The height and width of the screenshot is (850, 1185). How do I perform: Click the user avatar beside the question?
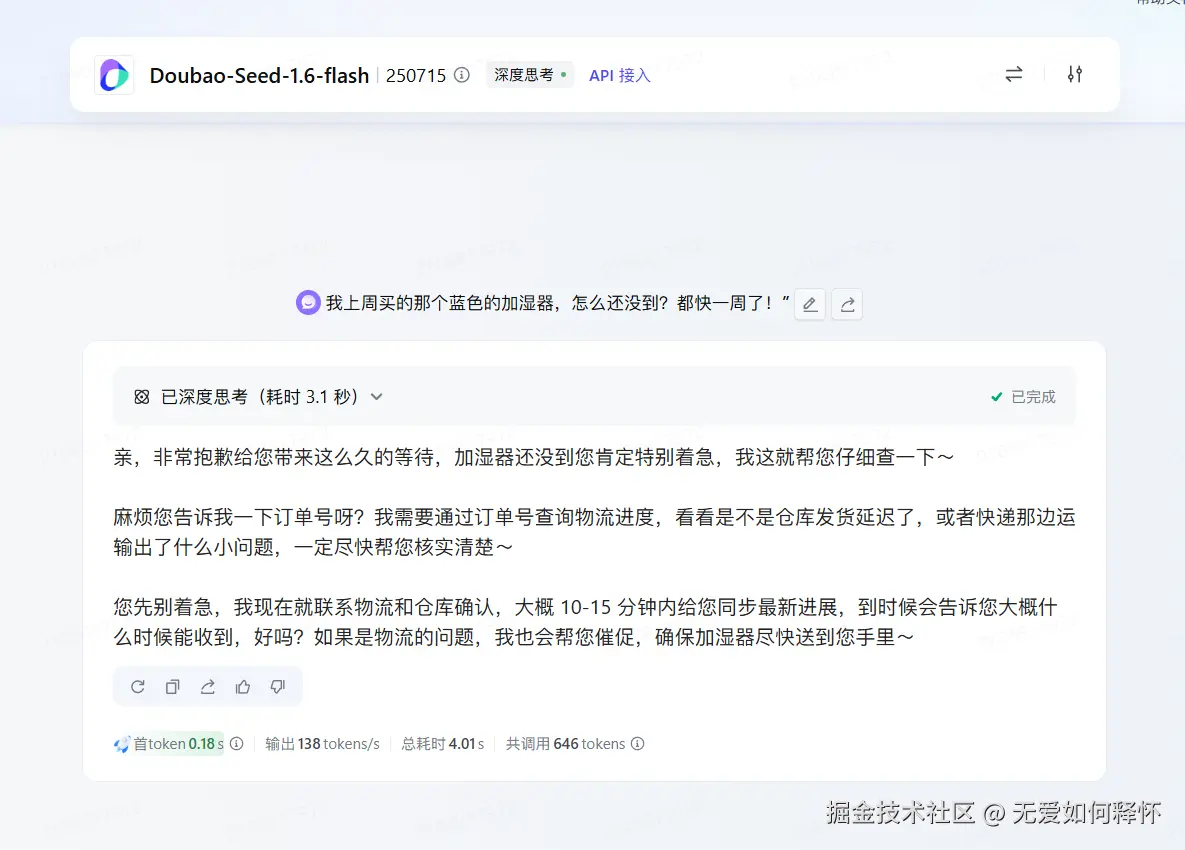(x=308, y=302)
